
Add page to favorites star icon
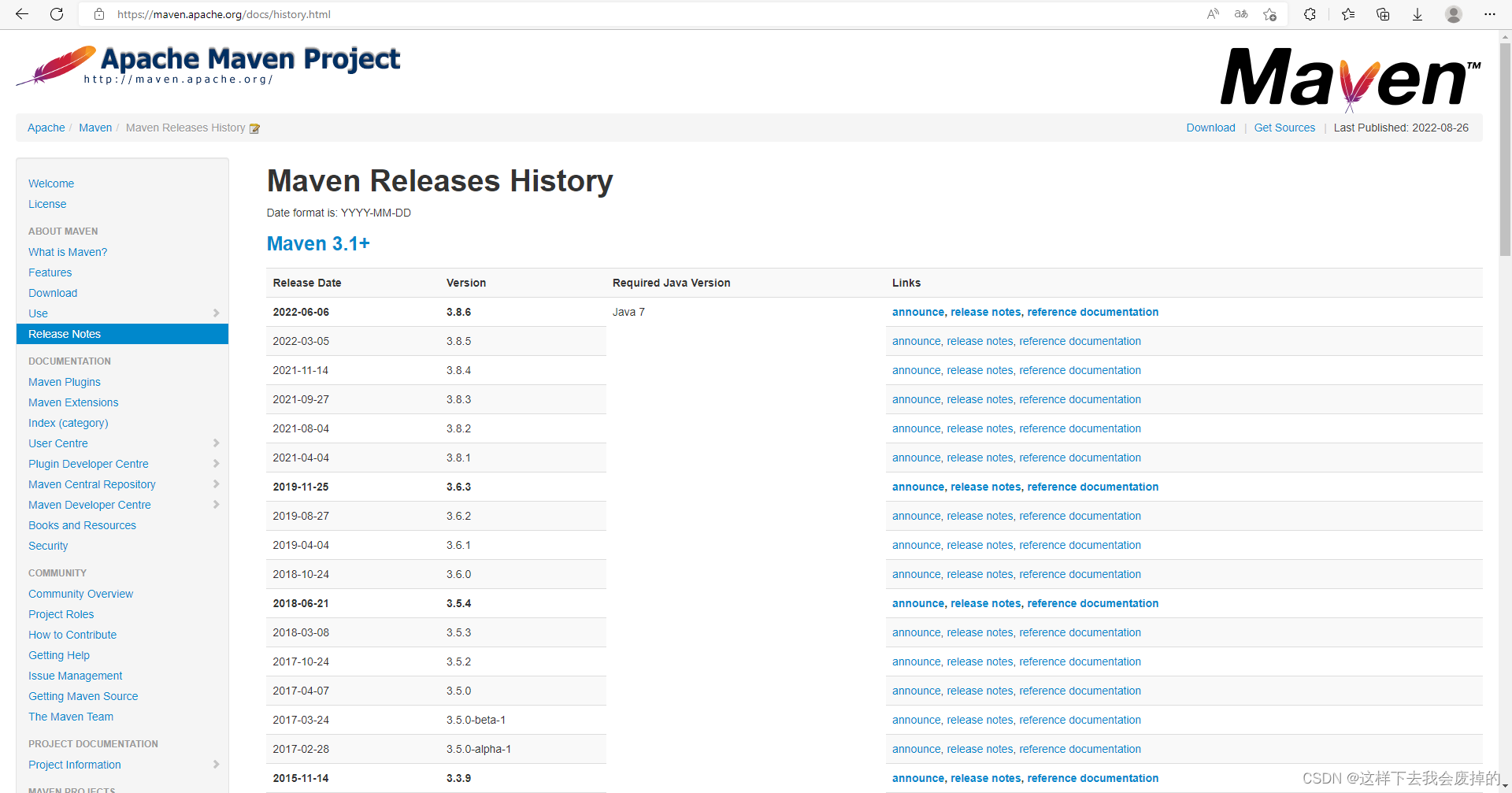(1269, 14)
